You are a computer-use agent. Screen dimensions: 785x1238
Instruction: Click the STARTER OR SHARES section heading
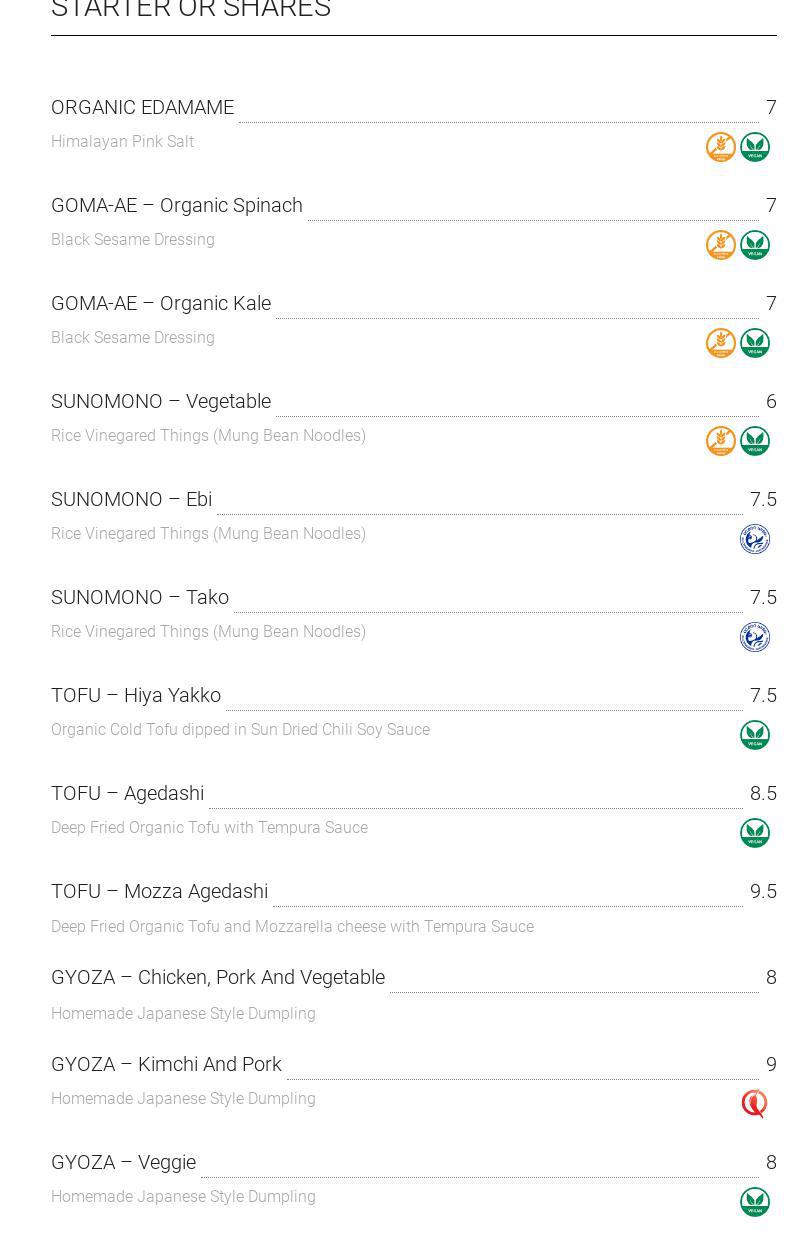191,9
